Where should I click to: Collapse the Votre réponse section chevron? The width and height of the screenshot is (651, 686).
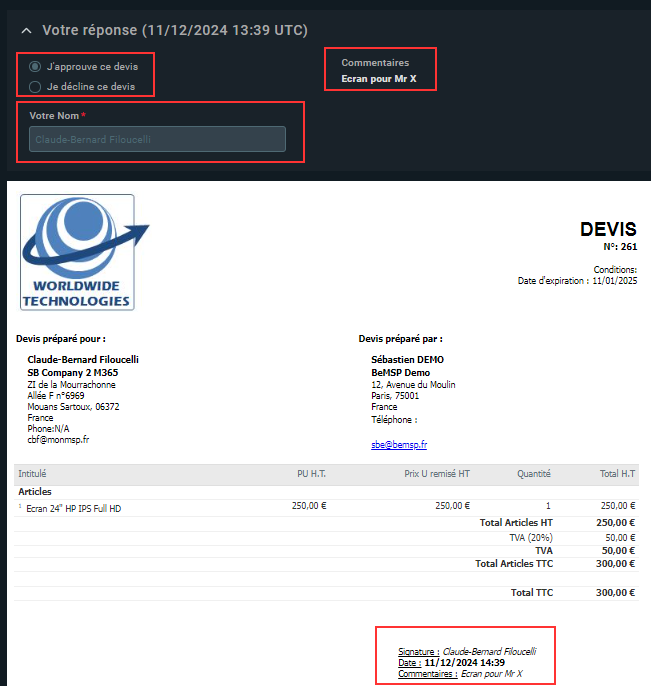click(x=26, y=31)
